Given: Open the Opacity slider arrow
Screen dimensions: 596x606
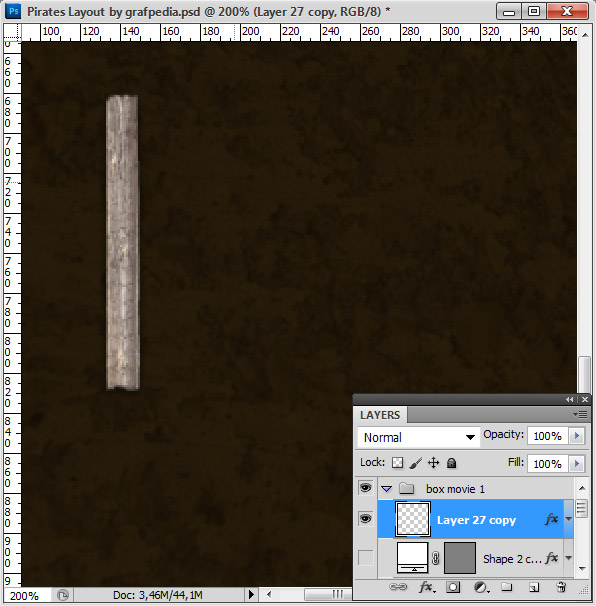Looking at the screenshot, I should 577,436.
